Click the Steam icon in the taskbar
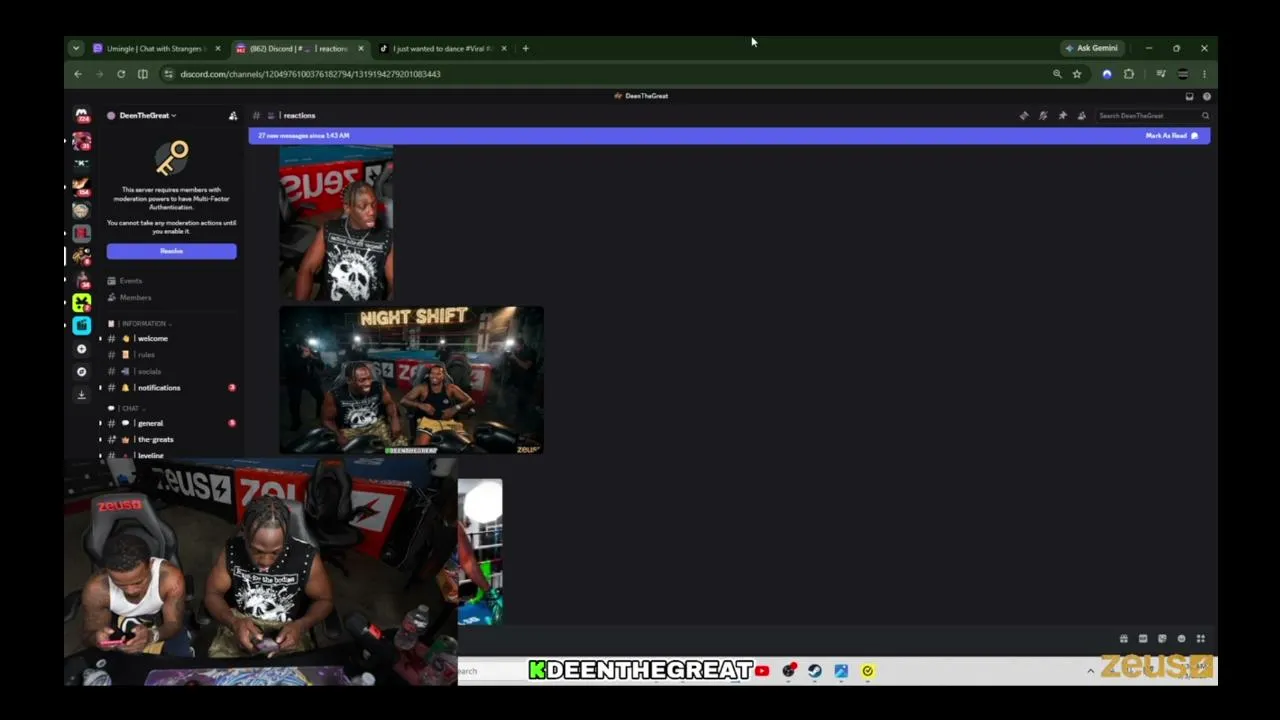The width and height of the screenshot is (1280, 720). click(815, 671)
